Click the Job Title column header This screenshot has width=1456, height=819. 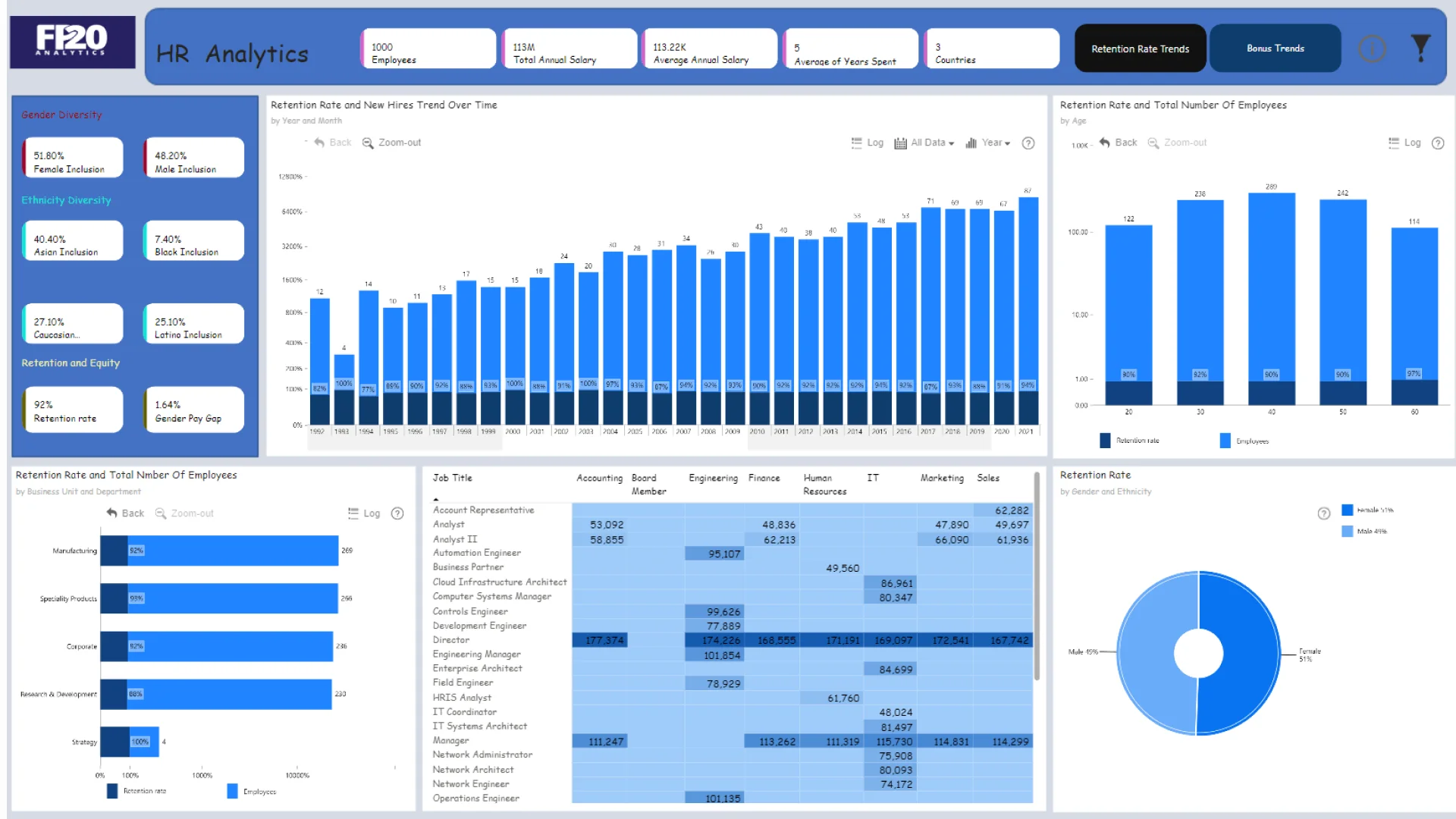pos(453,479)
